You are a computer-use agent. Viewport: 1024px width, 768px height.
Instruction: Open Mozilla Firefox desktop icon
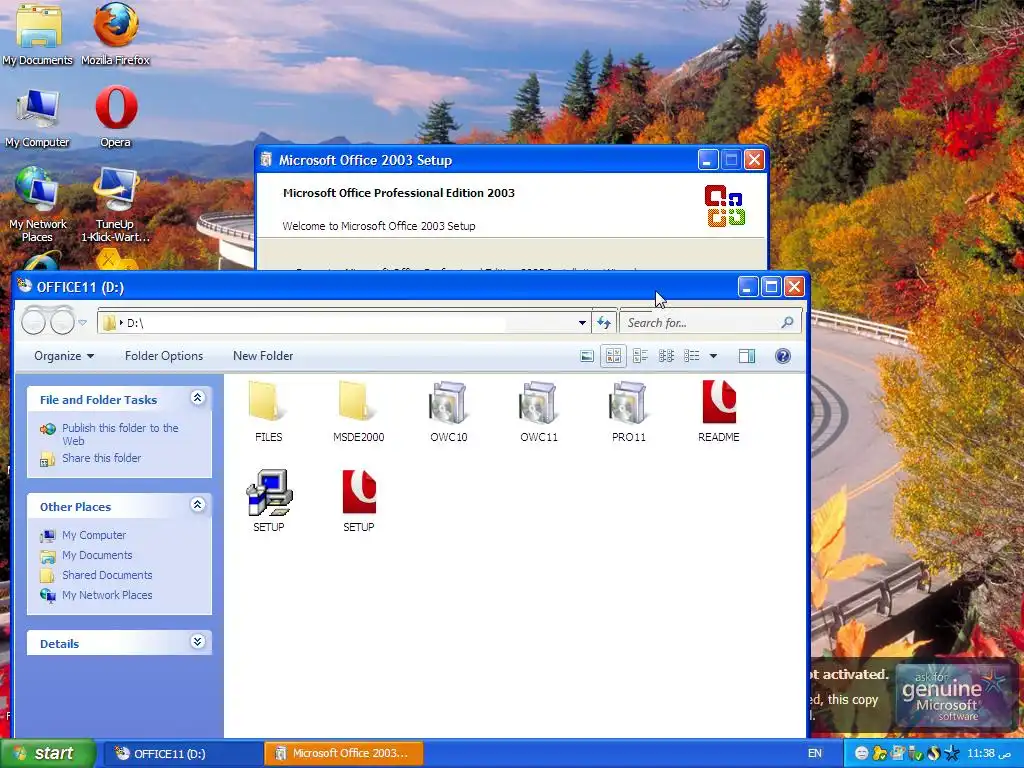coord(116,34)
